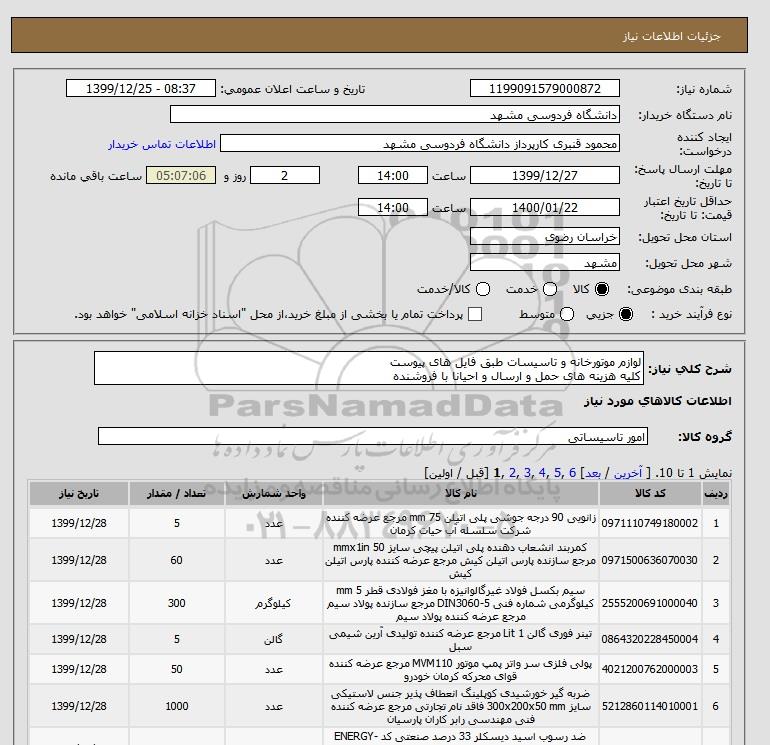Go to page 6 of goods list
The height and width of the screenshot is (745, 770).
[572, 473]
